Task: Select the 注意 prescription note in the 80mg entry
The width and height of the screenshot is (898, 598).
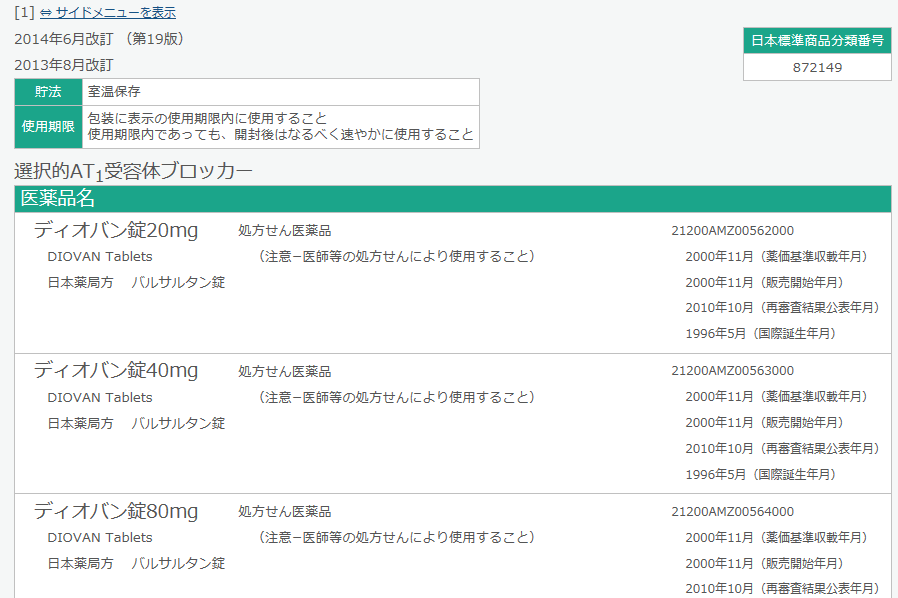Action: 396,537
